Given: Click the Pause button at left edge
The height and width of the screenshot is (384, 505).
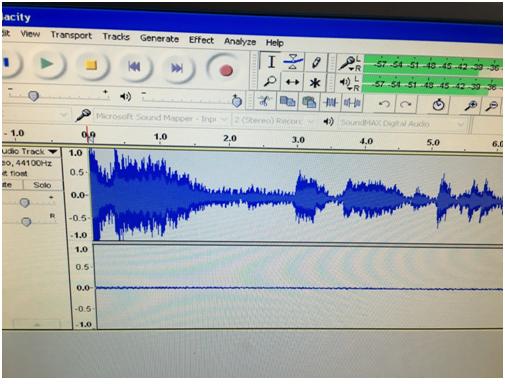Looking at the screenshot, I should (8, 63).
